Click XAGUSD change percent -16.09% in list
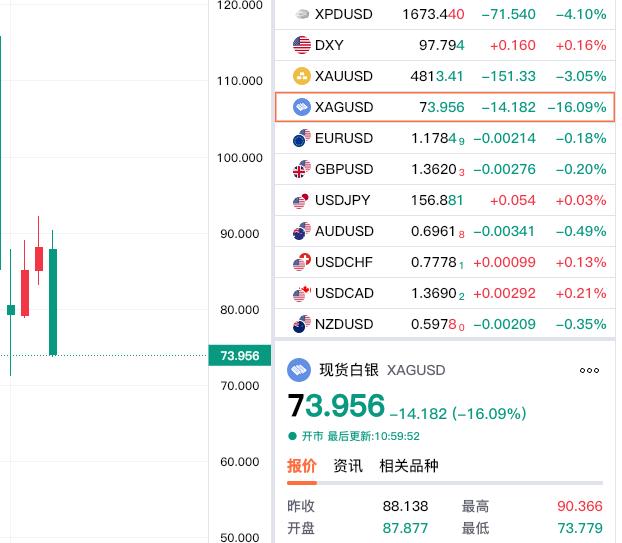 click(x=577, y=107)
